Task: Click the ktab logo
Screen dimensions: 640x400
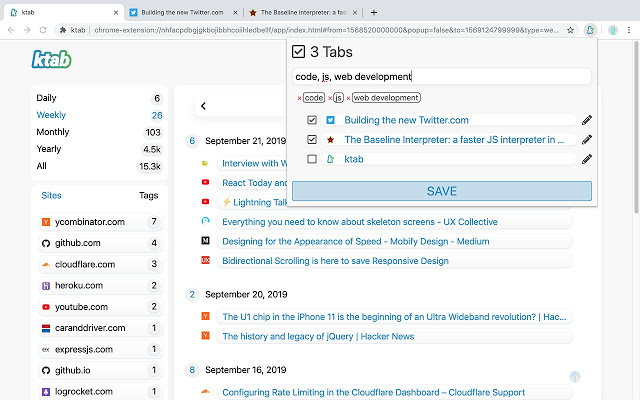Action: [51, 59]
